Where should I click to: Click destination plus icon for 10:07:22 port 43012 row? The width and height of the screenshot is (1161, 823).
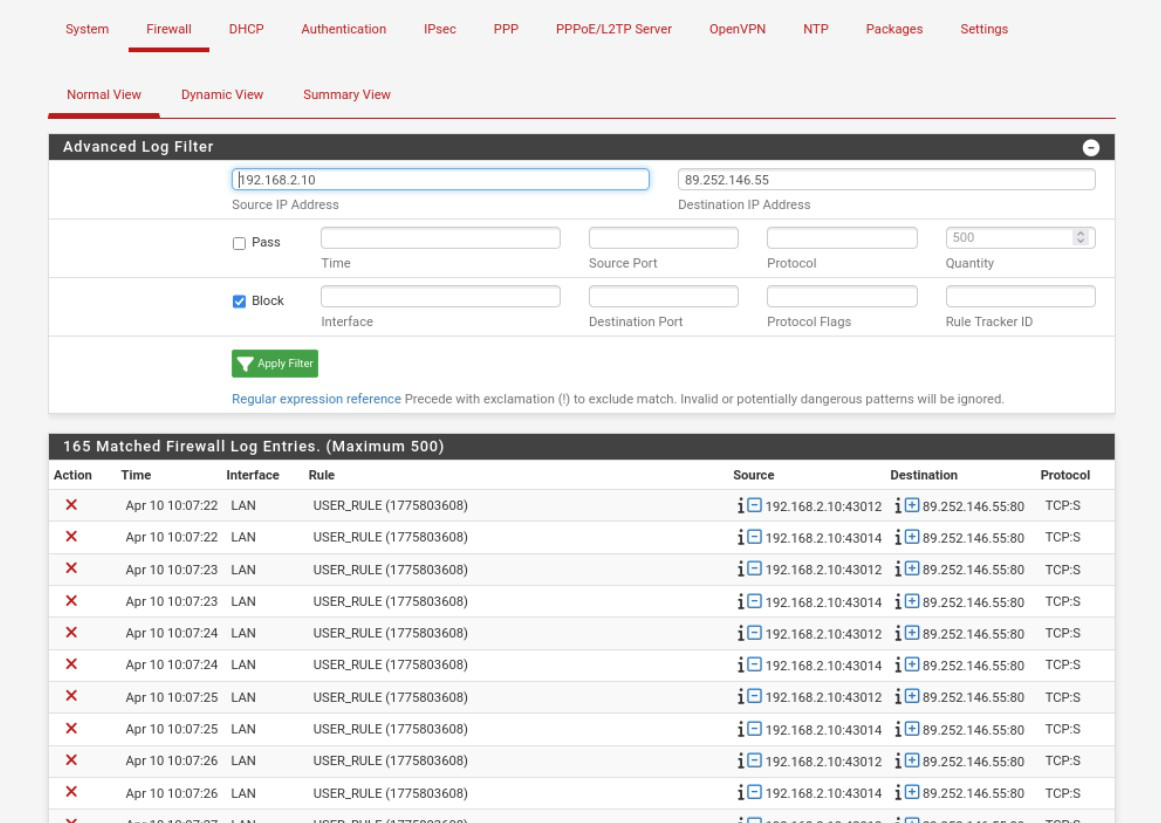(911, 505)
